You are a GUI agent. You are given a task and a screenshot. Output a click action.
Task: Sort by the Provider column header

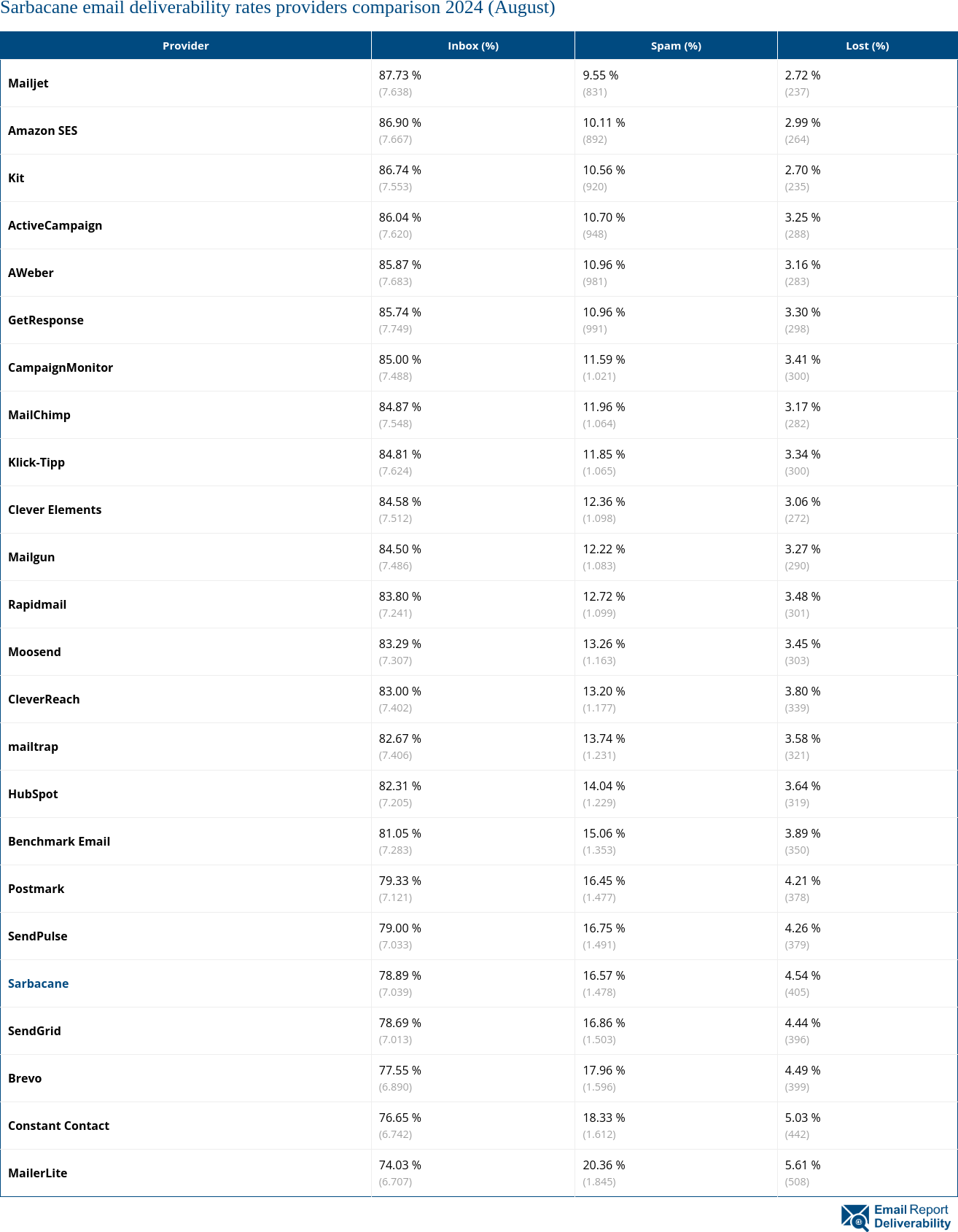click(x=185, y=46)
